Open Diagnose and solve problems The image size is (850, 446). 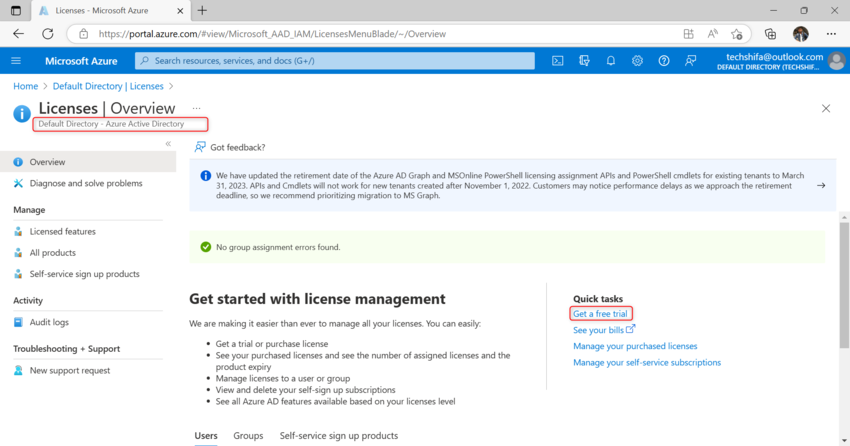click(88, 183)
